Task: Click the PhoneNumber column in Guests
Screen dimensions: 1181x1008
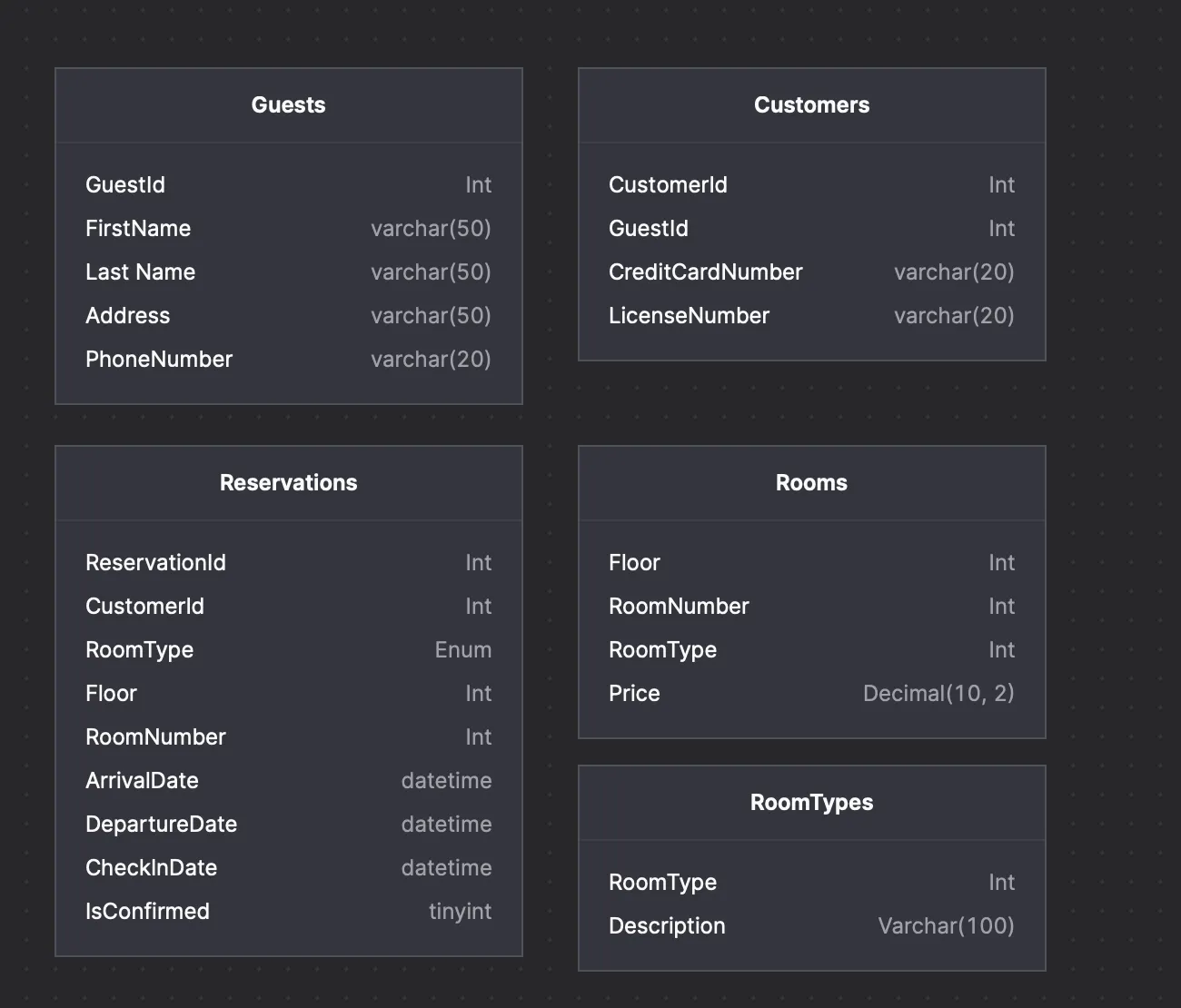Action: (x=159, y=360)
